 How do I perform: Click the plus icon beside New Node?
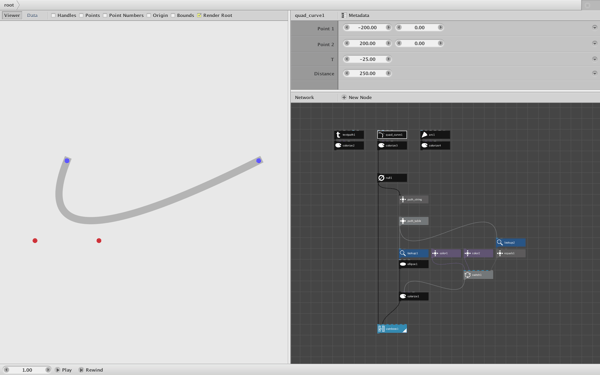(344, 98)
